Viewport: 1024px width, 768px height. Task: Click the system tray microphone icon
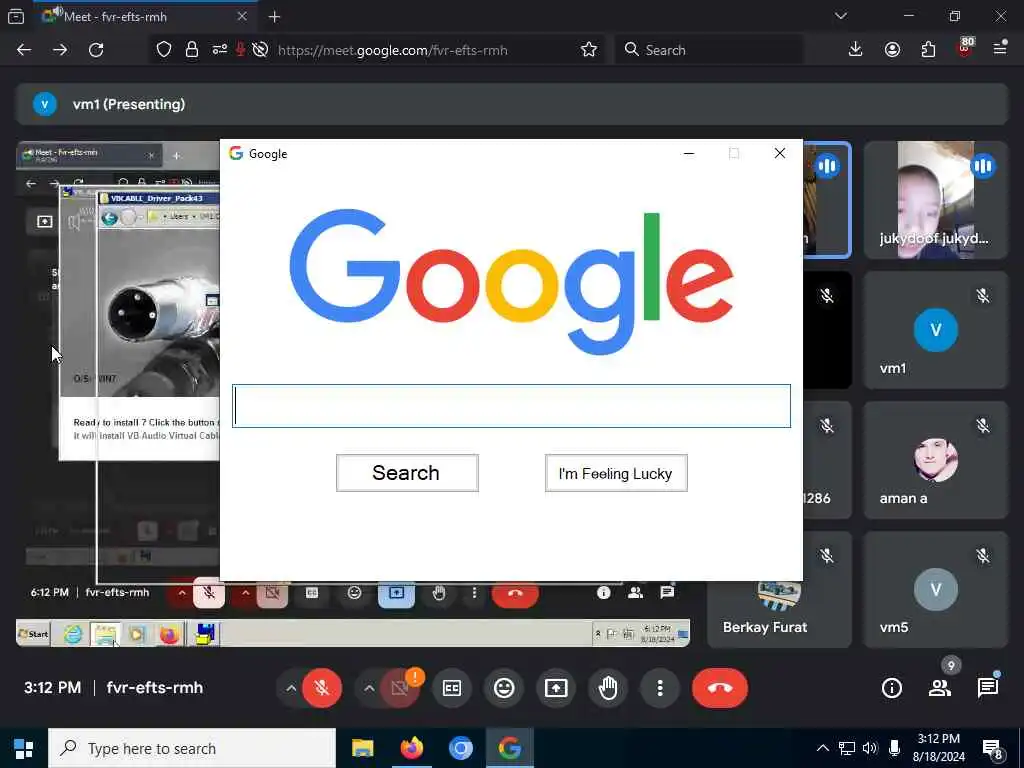click(894, 748)
